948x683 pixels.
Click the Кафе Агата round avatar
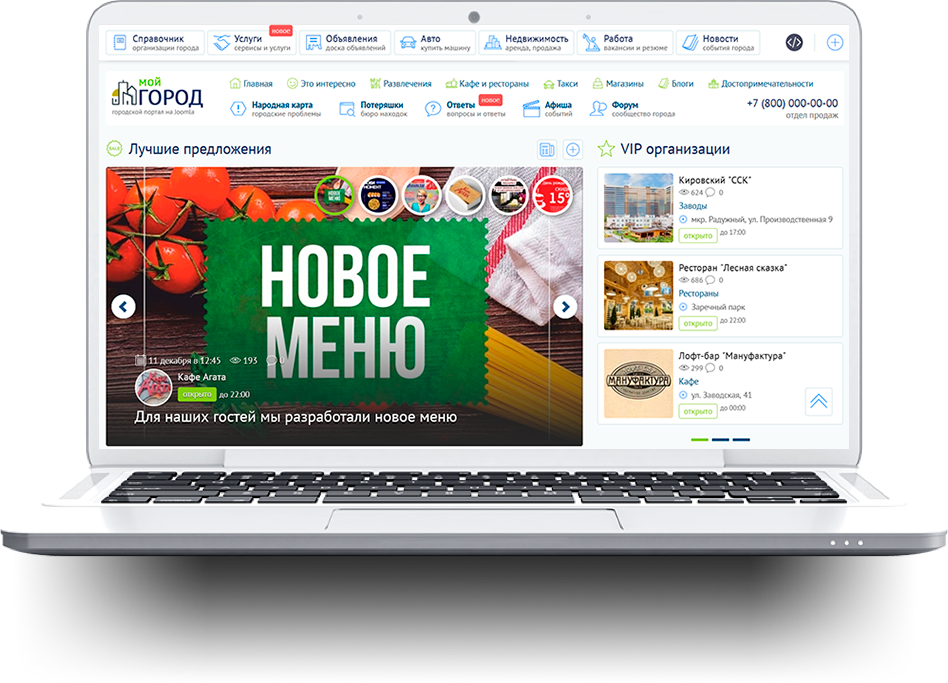coord(153,386)
